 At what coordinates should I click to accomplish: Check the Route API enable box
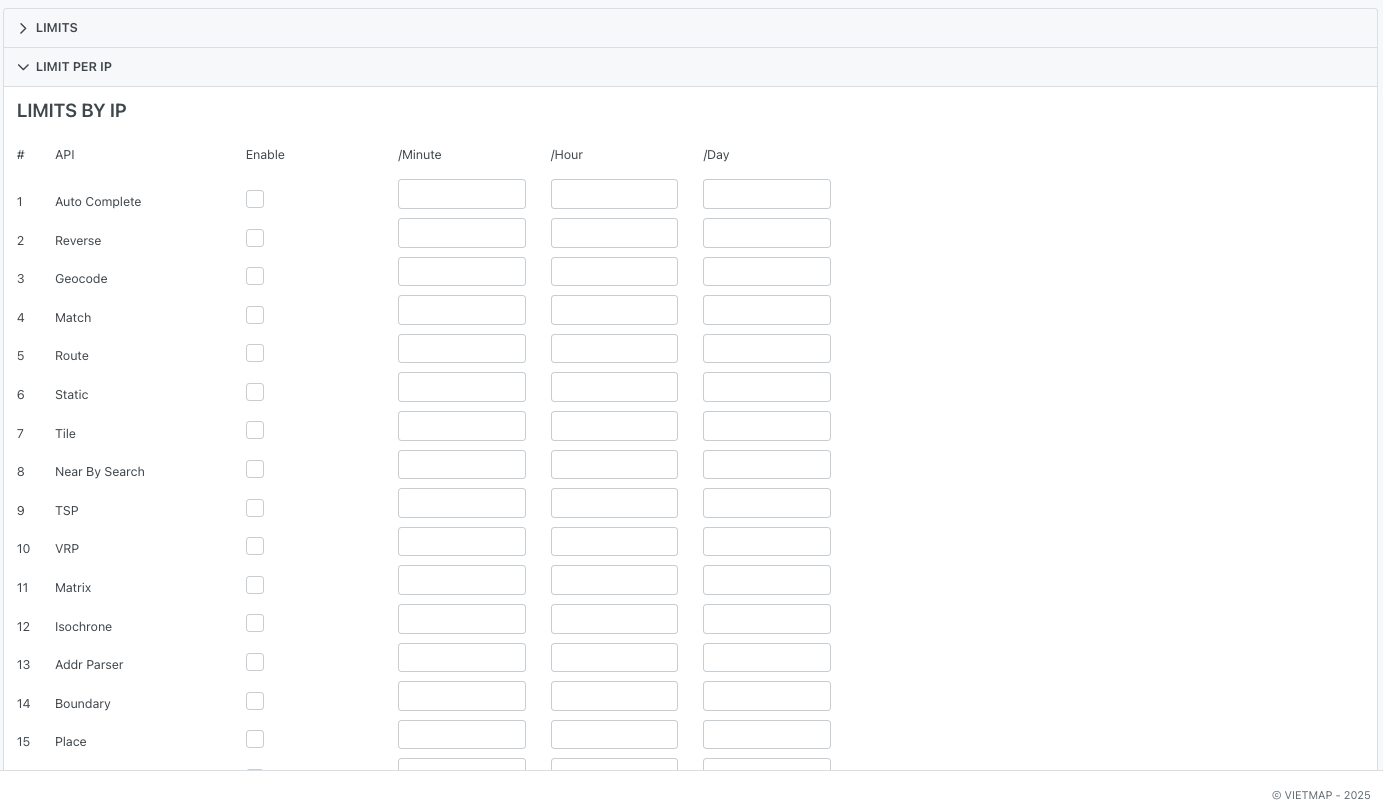[255, 353]
